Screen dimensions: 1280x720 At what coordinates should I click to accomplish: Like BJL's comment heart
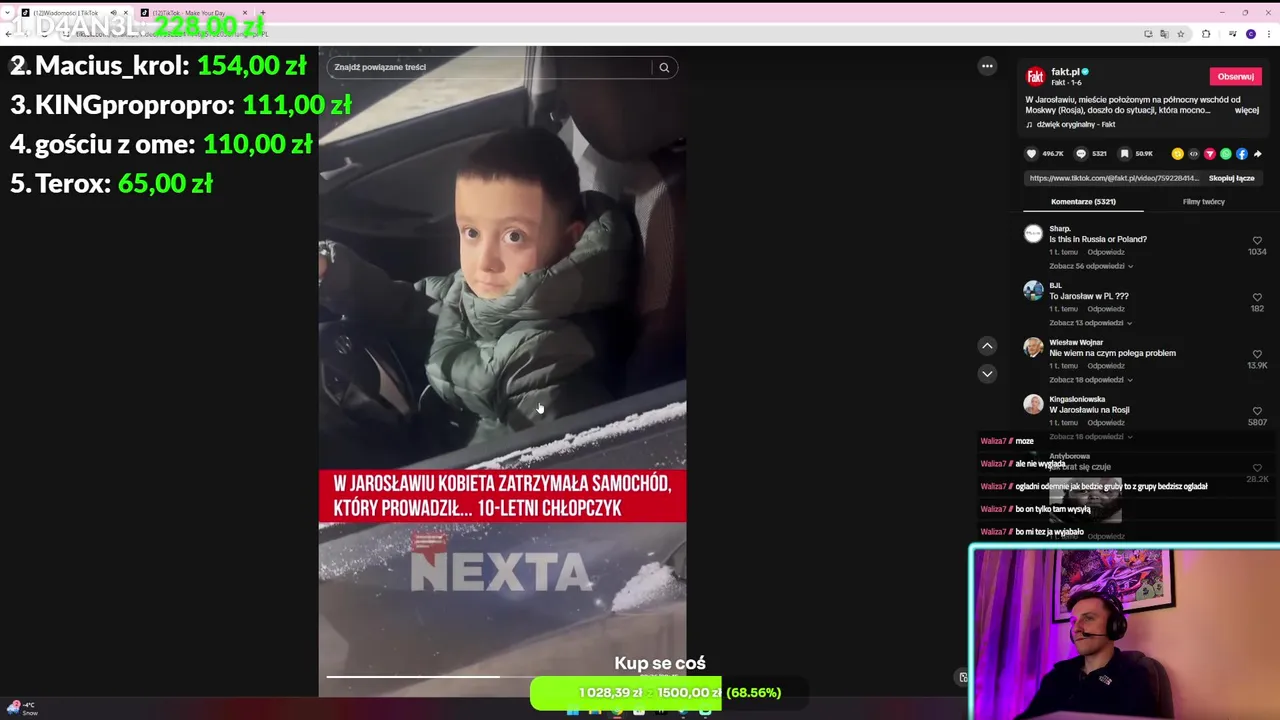pos(1257,298)
